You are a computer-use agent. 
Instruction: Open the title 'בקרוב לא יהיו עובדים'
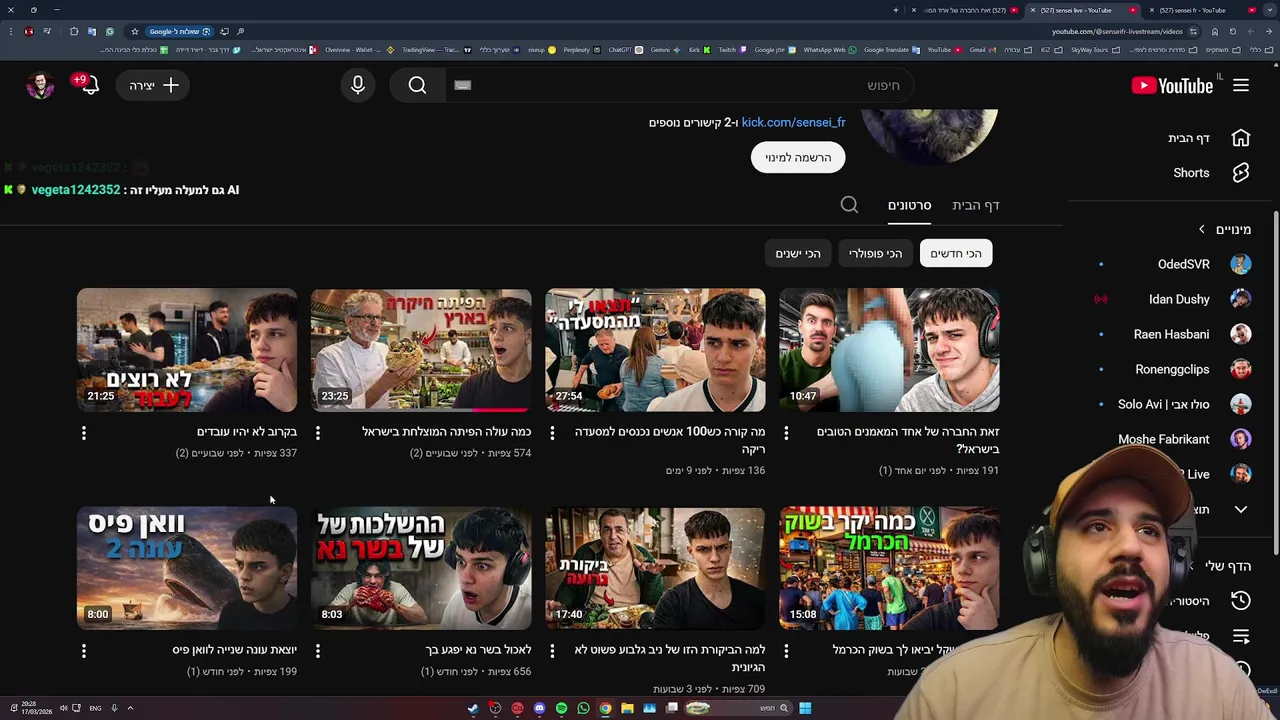247,432
